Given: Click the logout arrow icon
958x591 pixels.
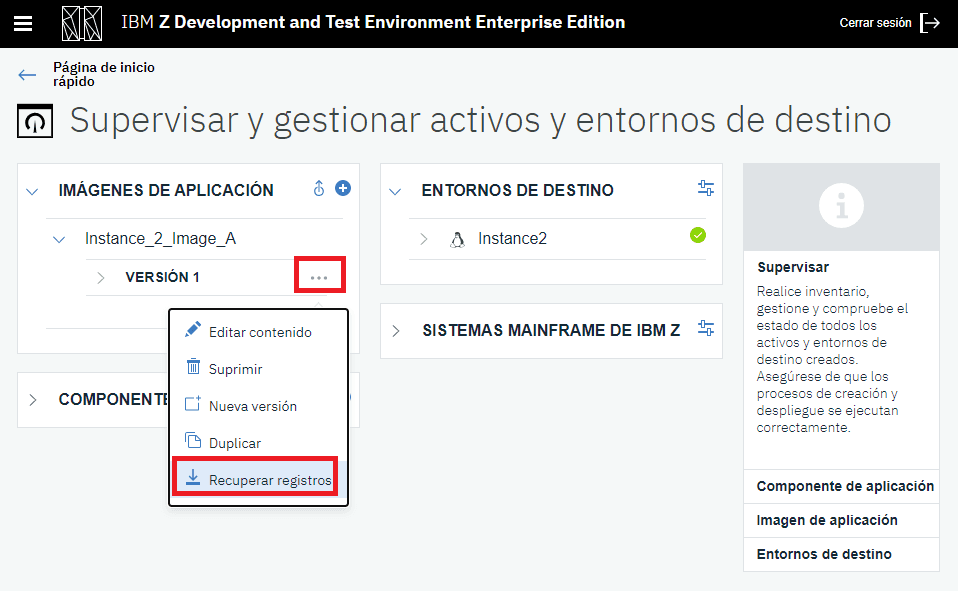Looking at the screenshot, I should point(930,23).
